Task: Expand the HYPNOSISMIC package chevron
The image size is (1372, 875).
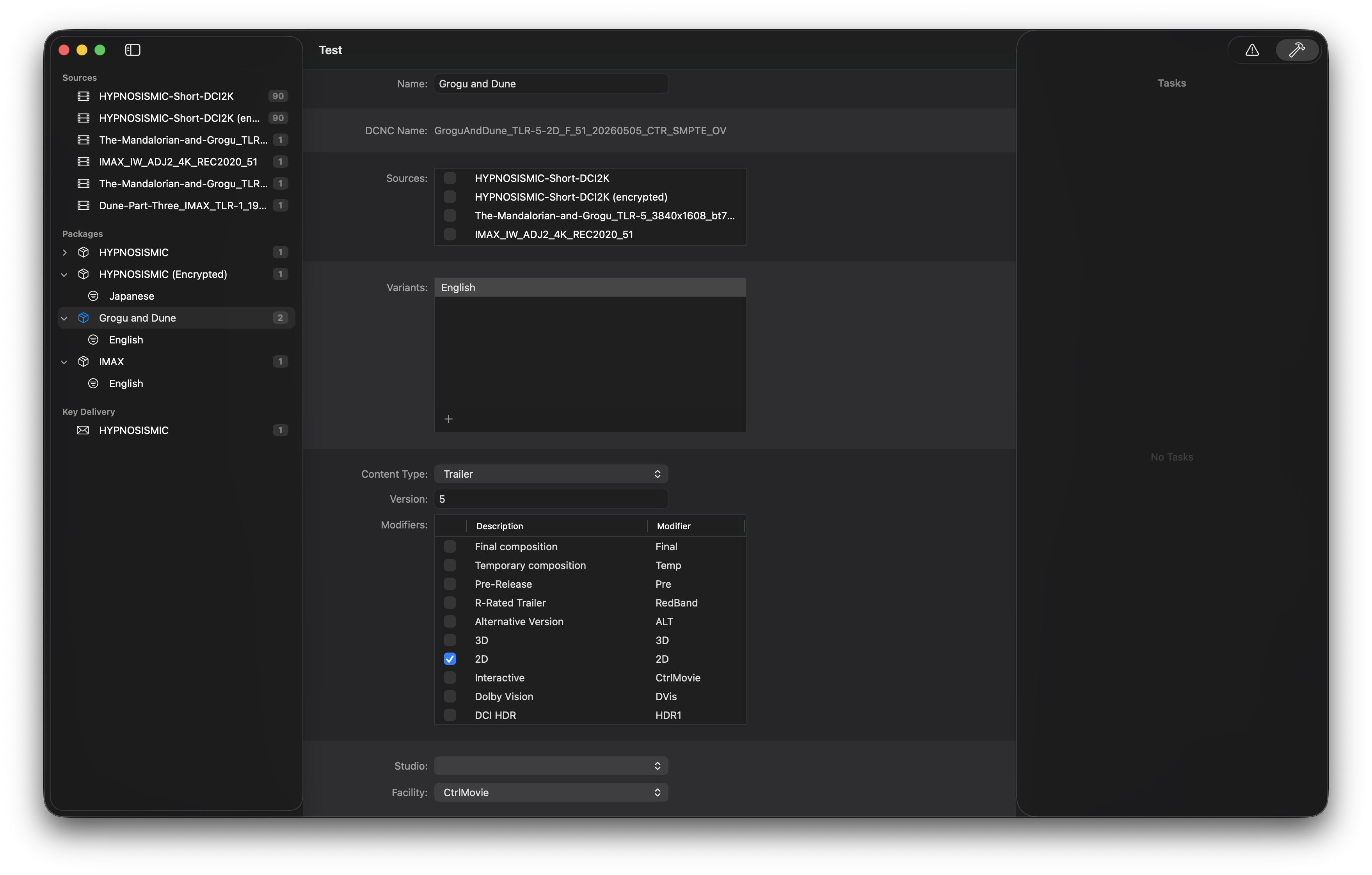Action: 64,253
